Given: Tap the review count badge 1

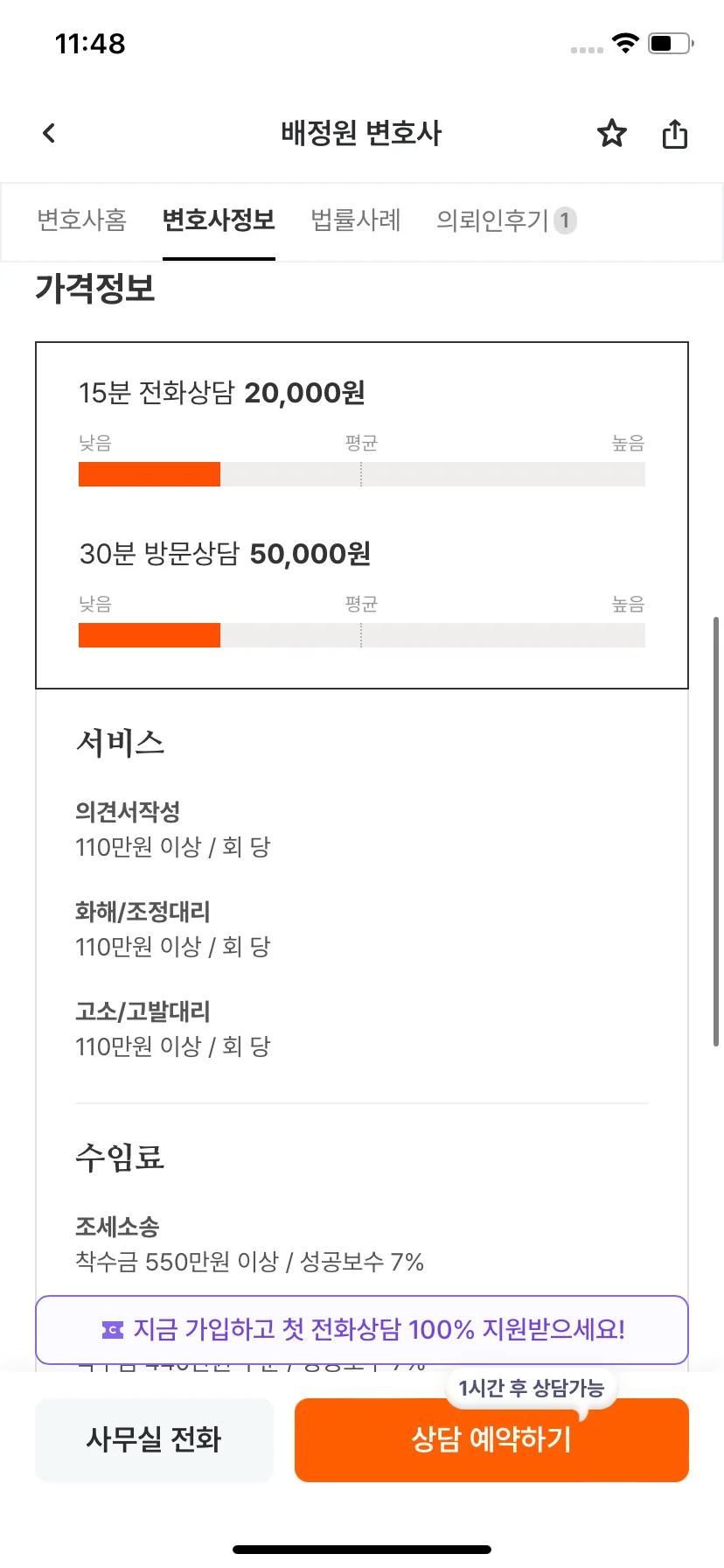Looking at the screenshot, I should pyautogui.click(x=565, y=220).
